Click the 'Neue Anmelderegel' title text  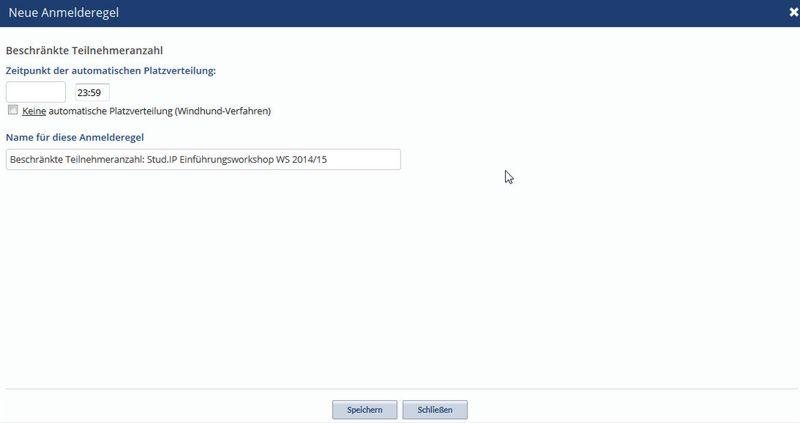[64, 13]
